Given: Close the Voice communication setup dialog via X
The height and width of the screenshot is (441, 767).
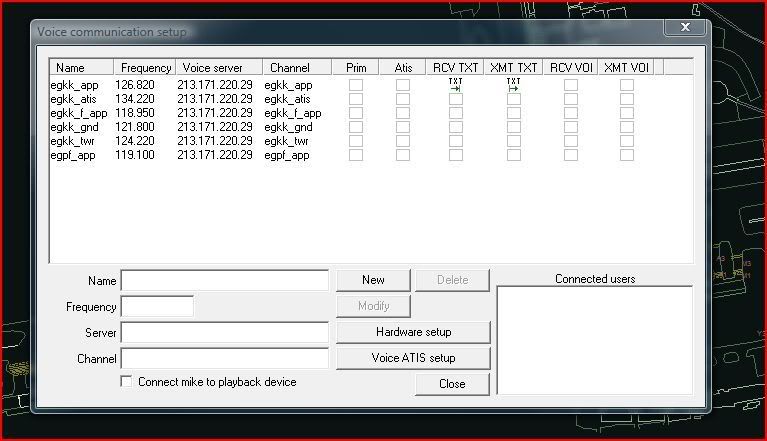Looking at the screenshot, I should point(686,28).
